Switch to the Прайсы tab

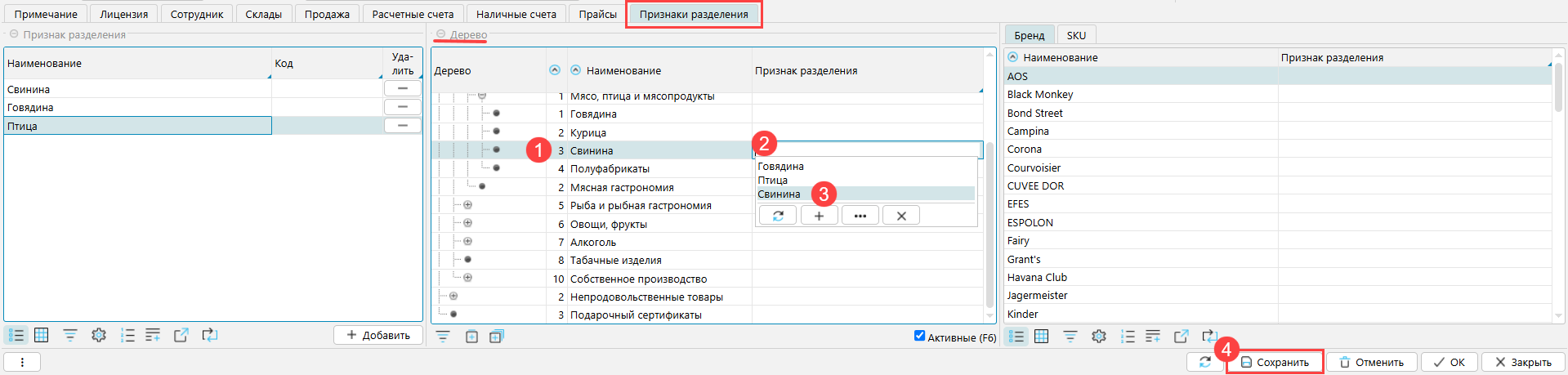point(597,14)
